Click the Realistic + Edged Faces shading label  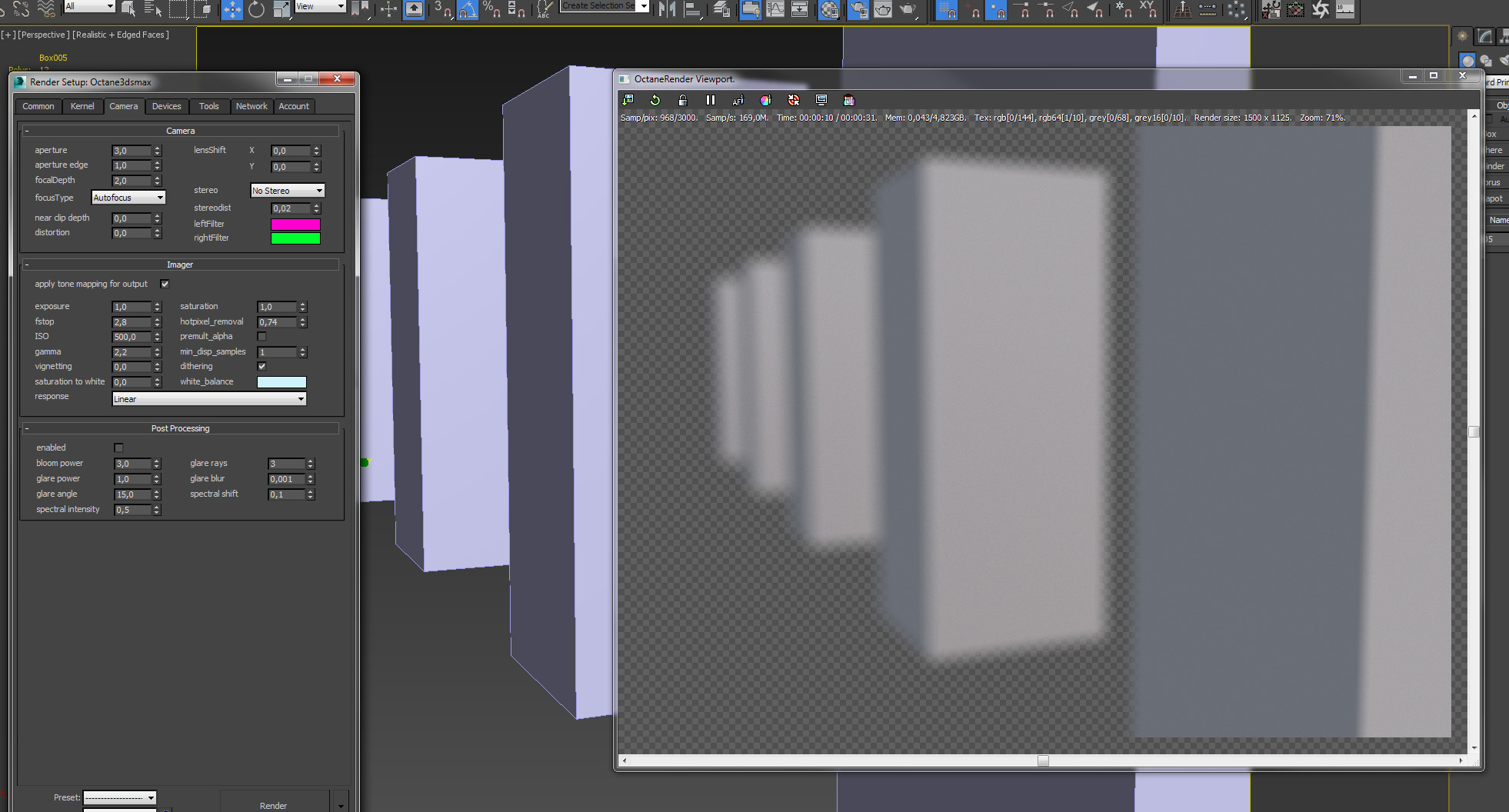[x=121, y=35]
